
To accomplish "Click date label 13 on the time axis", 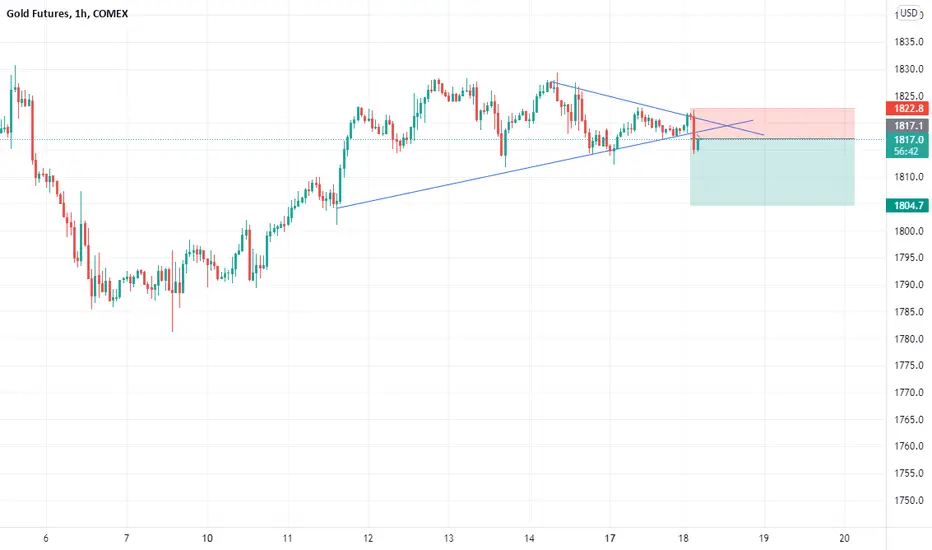I will pos(449,538).
